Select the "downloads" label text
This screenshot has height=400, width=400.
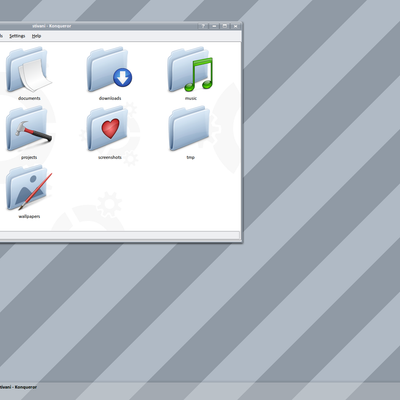(x=110, y=98)
